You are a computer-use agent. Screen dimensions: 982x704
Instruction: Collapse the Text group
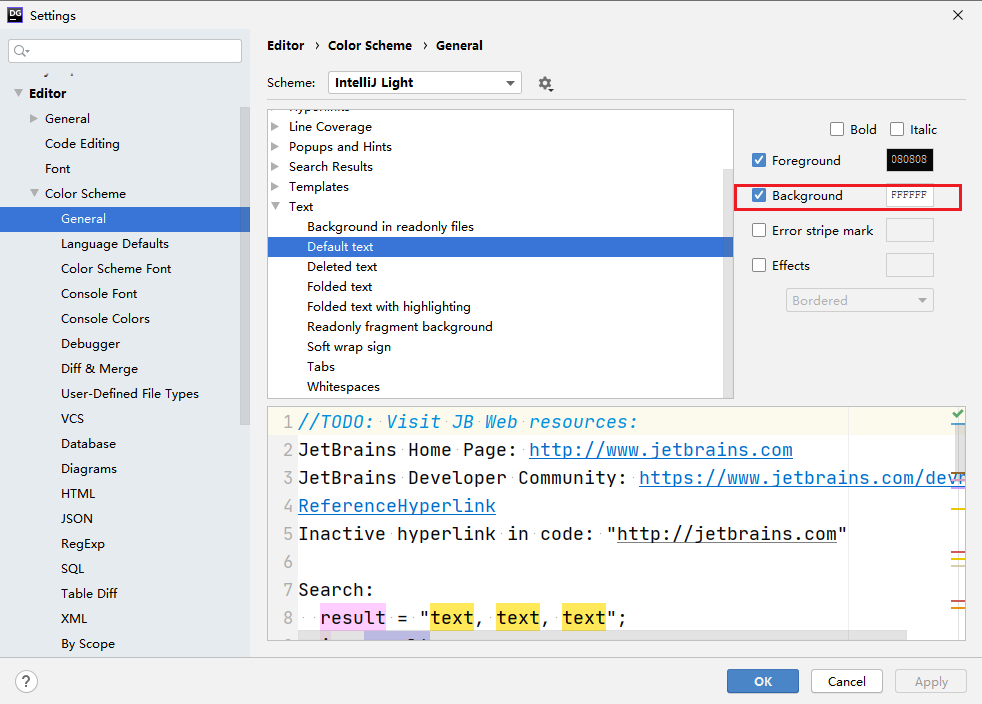(276, 206)
